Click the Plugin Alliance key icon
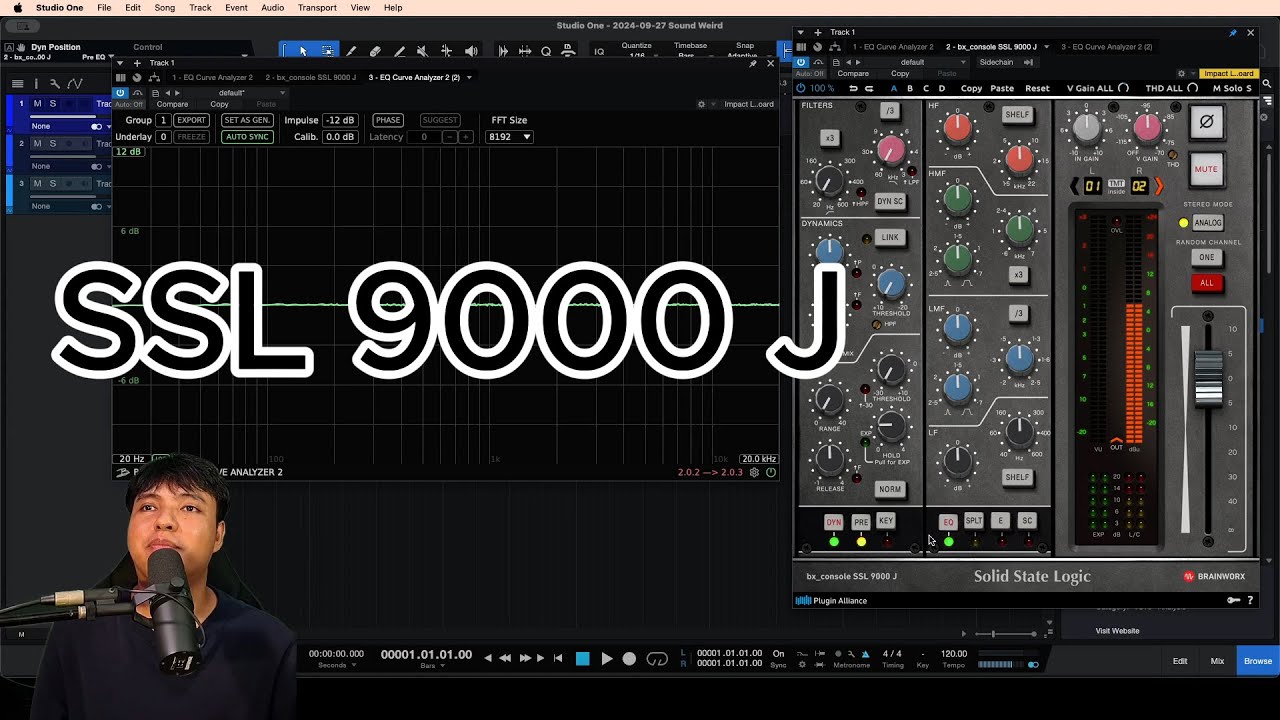 pos(1233,600)
